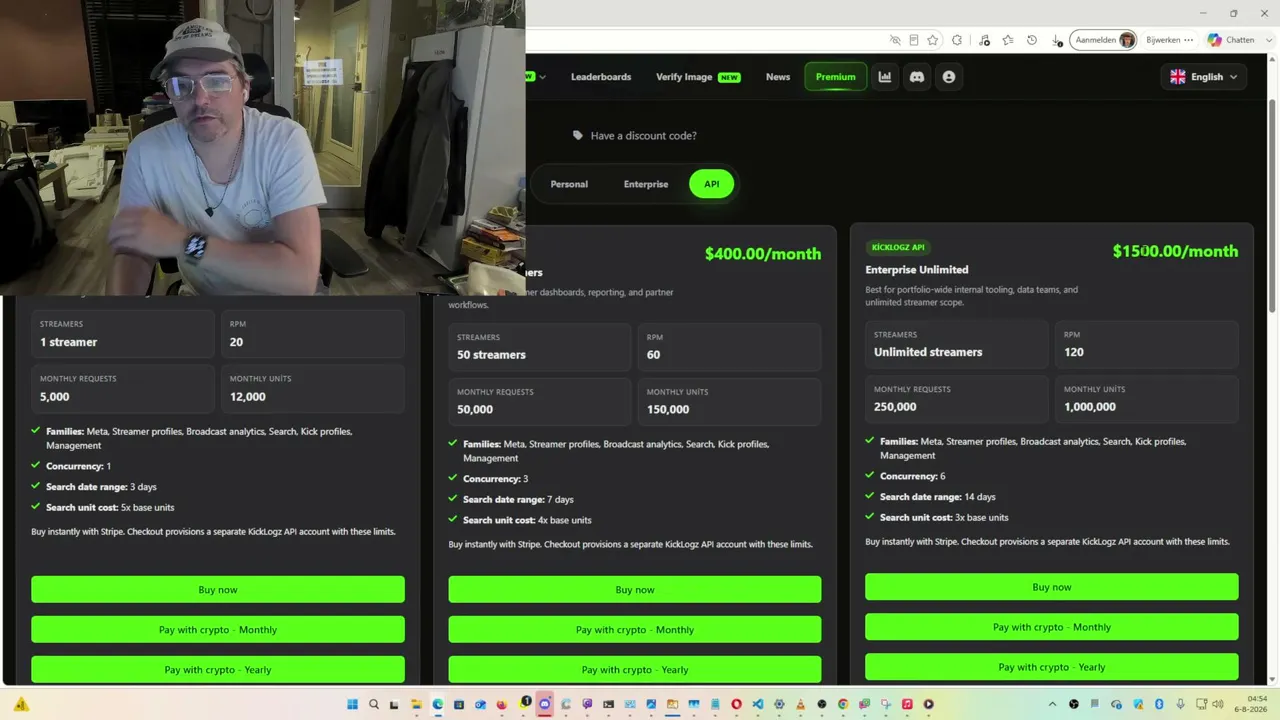The height and width of the screenshot is (720, 1280).
Task: Click the '1,000,000' monthly units value
Action: click(x=1090, y=407)
